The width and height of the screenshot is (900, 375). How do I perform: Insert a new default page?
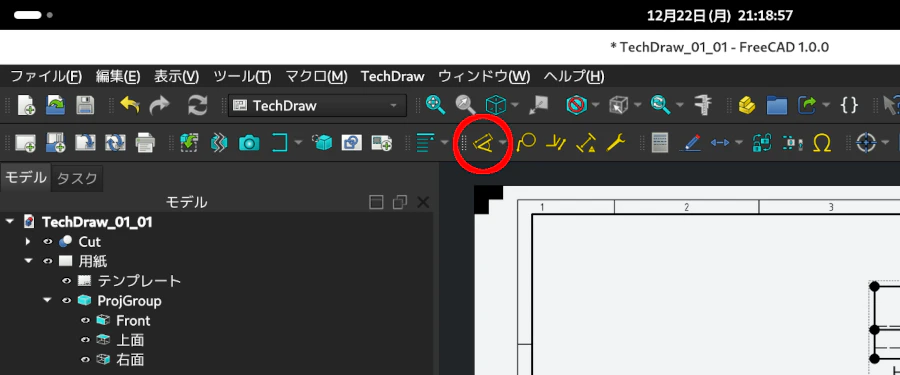click(25, 142)
